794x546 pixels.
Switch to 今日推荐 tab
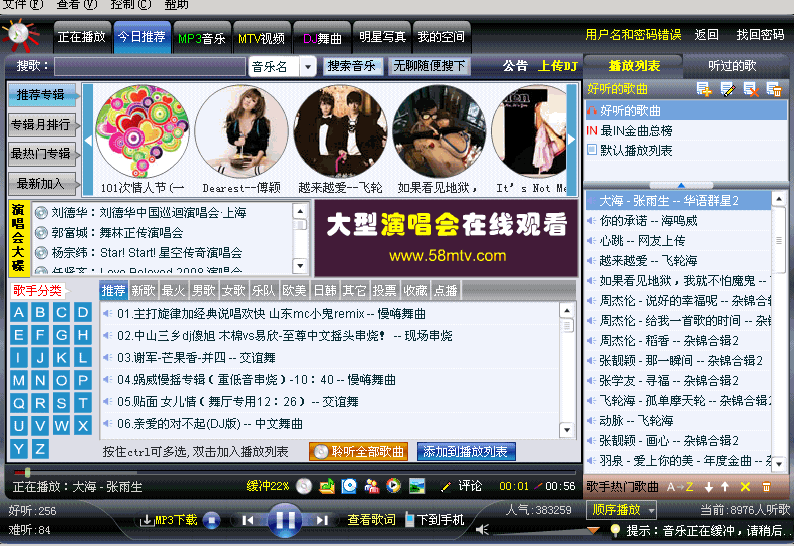tap(142, 37)
